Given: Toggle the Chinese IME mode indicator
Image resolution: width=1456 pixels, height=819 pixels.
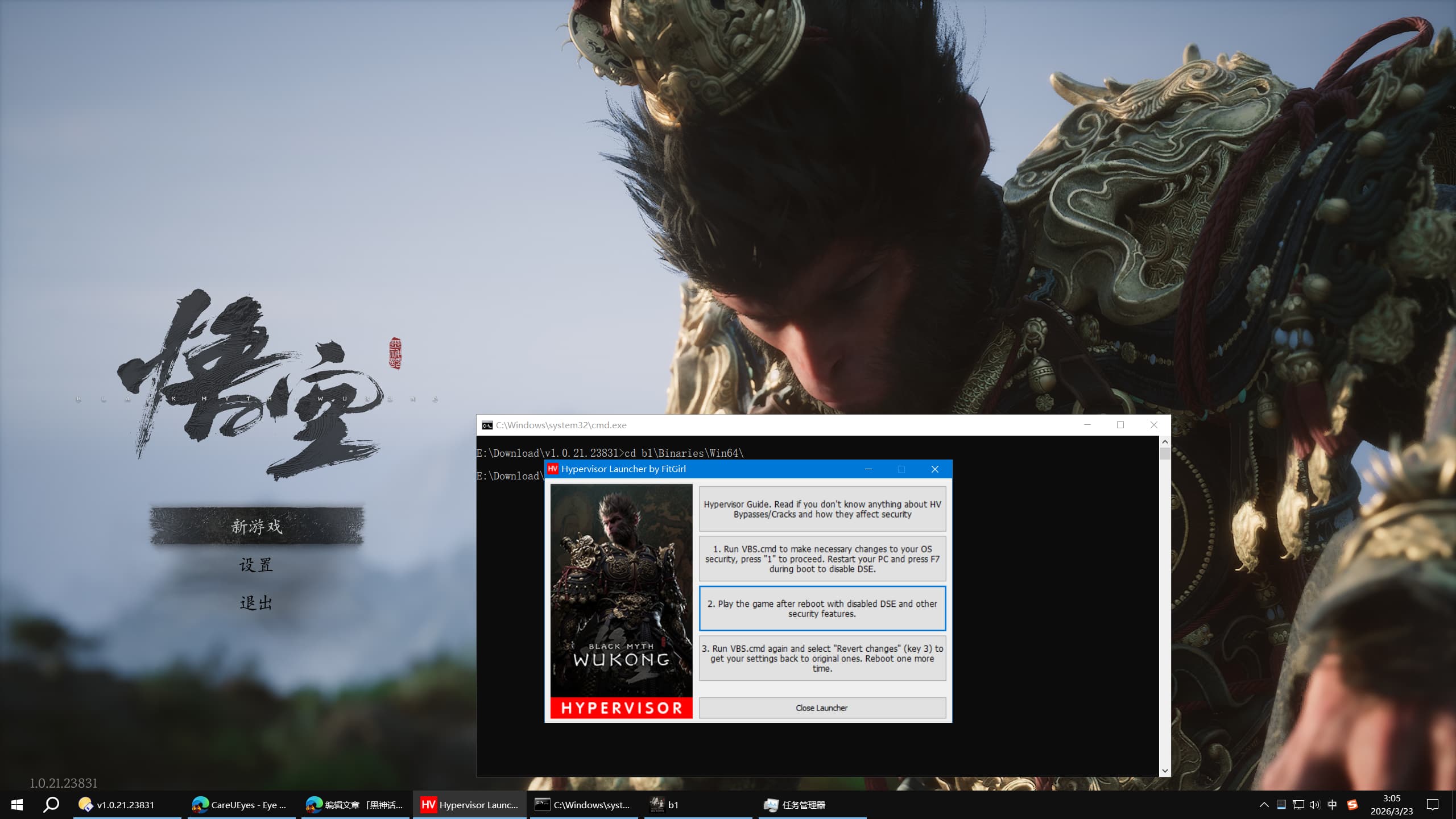Looking at the screenshot, I should tap(1332, 805).
